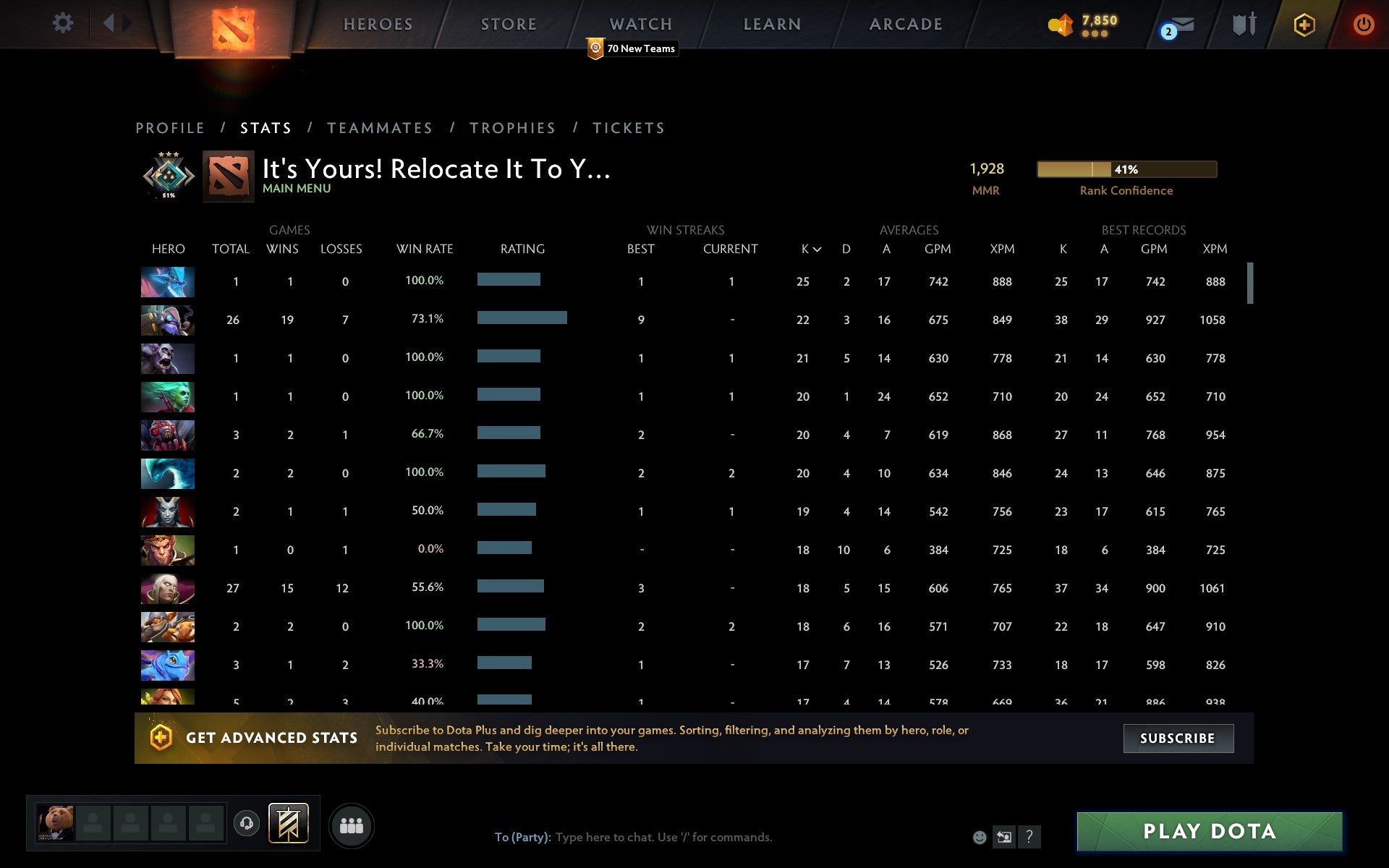Screen dimensions: 1389x868
Task: Open the friends list icon
Action: pos(352,824)
